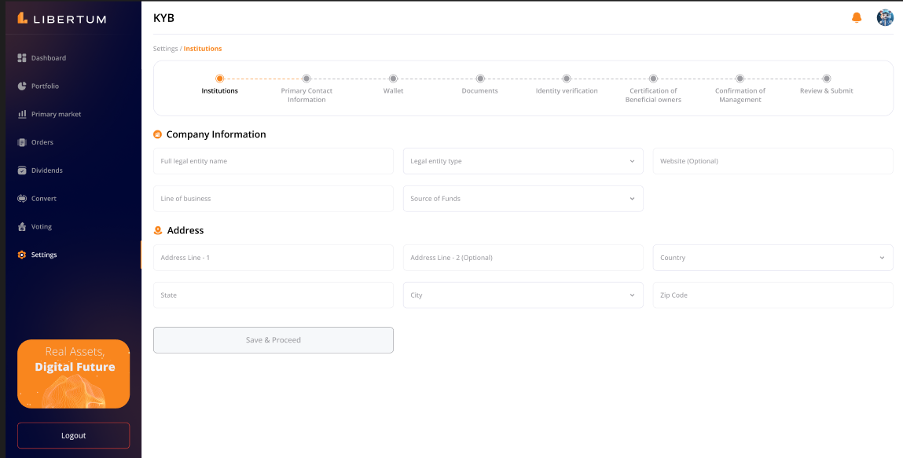Image resolution: width=904 pixels, height=458 pixels.
Task: Click the Primary market chart icon
Action: [22, 114]
